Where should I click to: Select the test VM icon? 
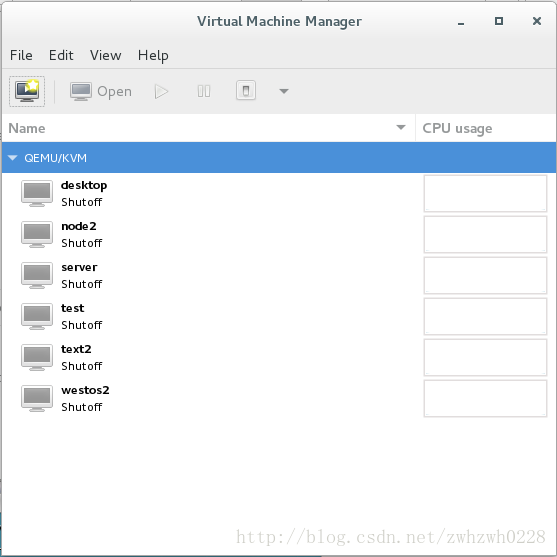tap(37, 316)
